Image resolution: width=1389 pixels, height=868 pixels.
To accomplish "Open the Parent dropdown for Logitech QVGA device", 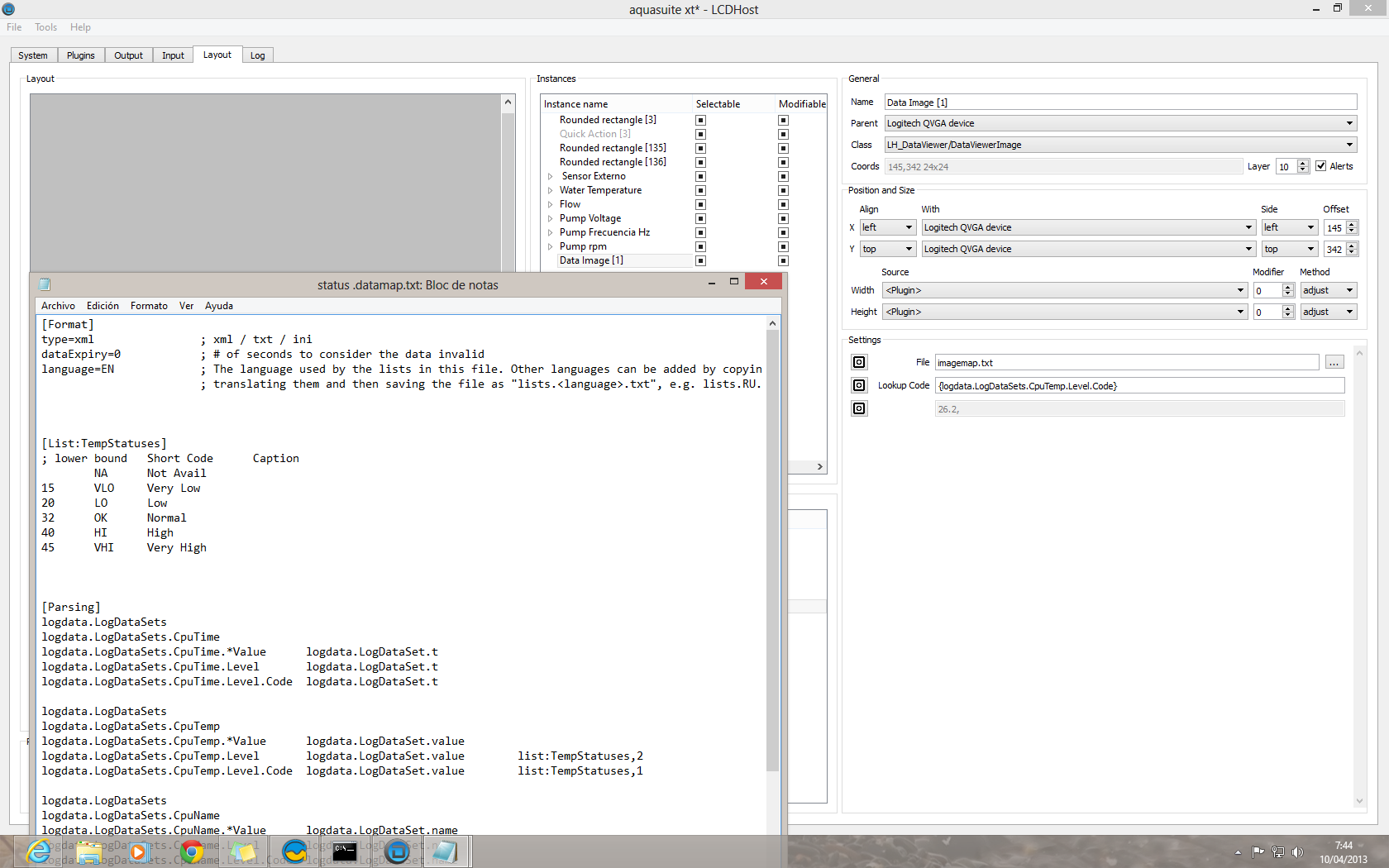I will tap(1349, 123).
